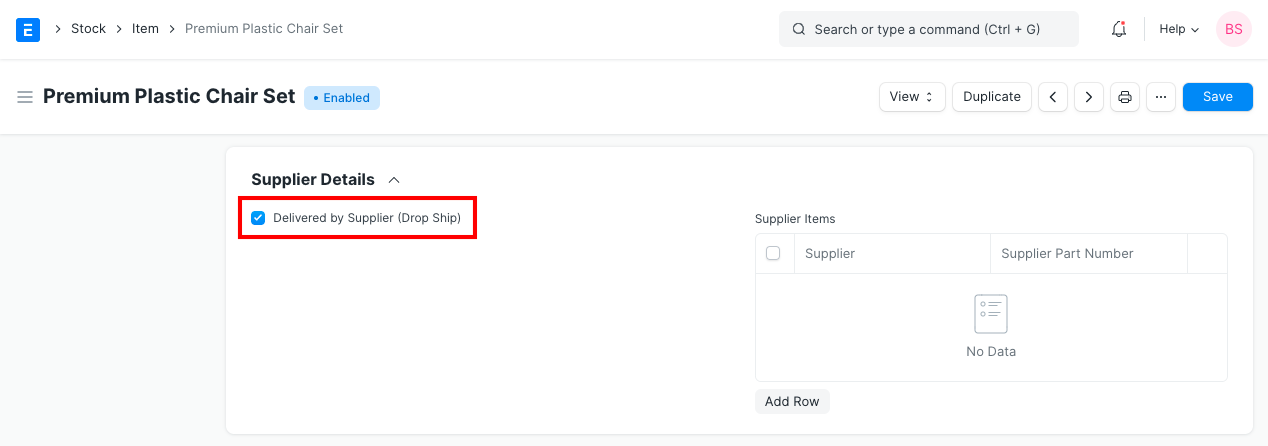
Task: Expand the Help dropdown menu
Action: click(x=1179, y=29)
